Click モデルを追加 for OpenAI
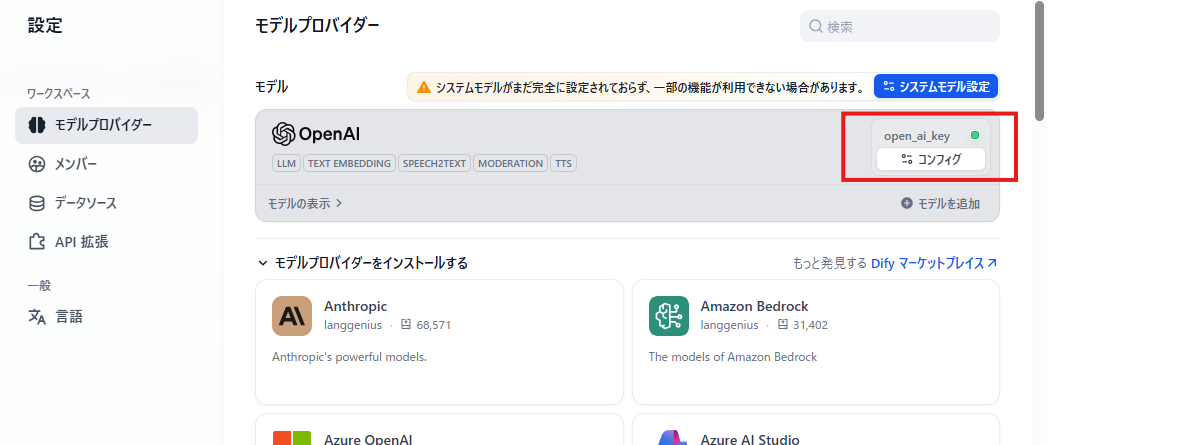The height and width of the screenshot is (445, 1196). click(940, 204)
